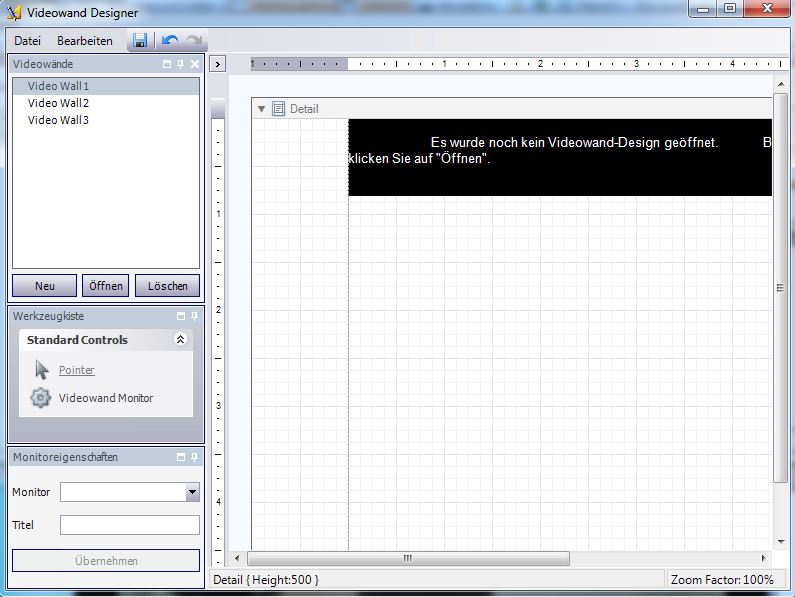This screenshot has width=795, height=597.
Task: Open the Datei menu
Action: (27, 41)
